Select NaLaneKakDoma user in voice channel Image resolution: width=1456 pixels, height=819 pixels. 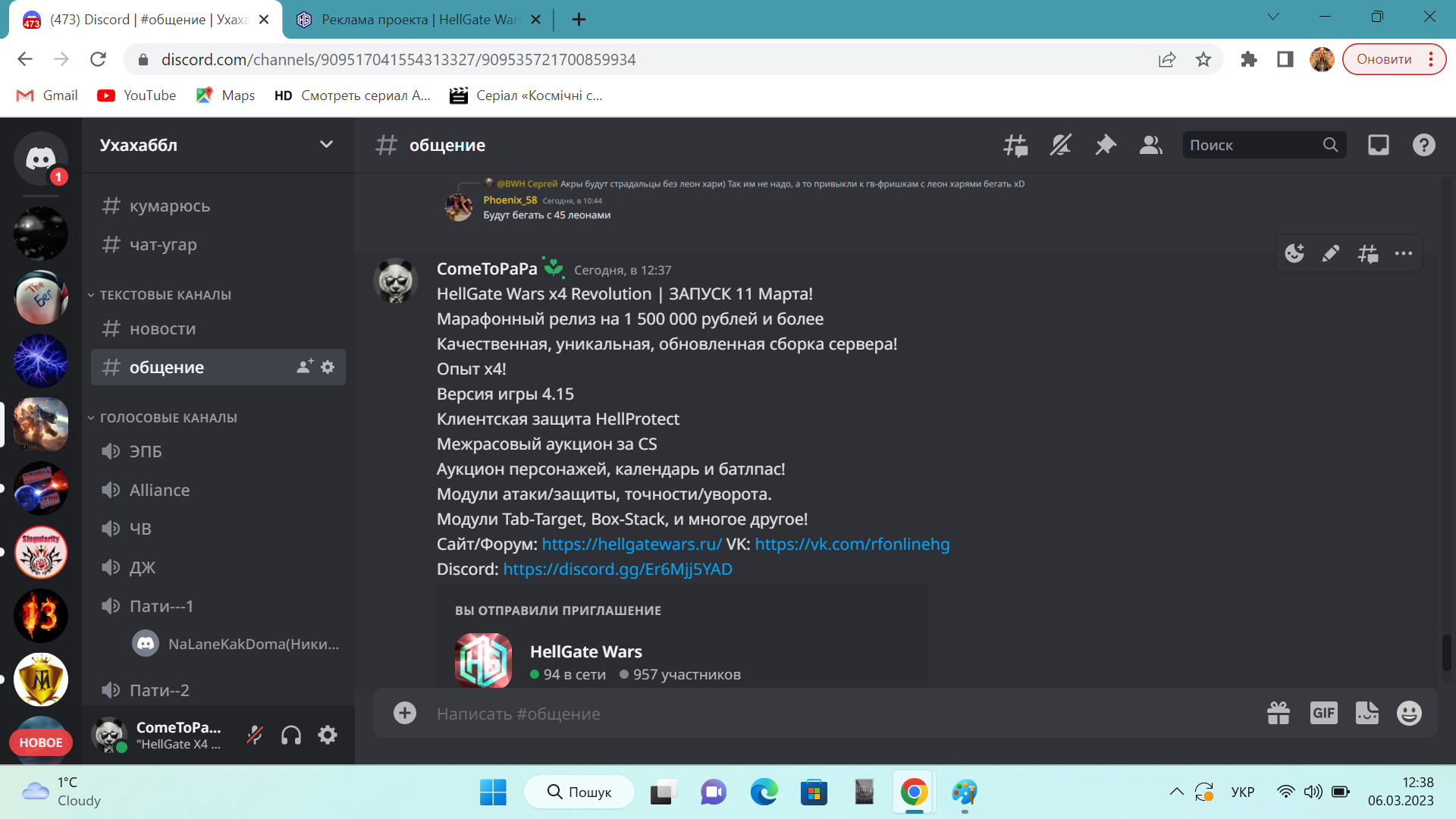[x=235, y=644]
